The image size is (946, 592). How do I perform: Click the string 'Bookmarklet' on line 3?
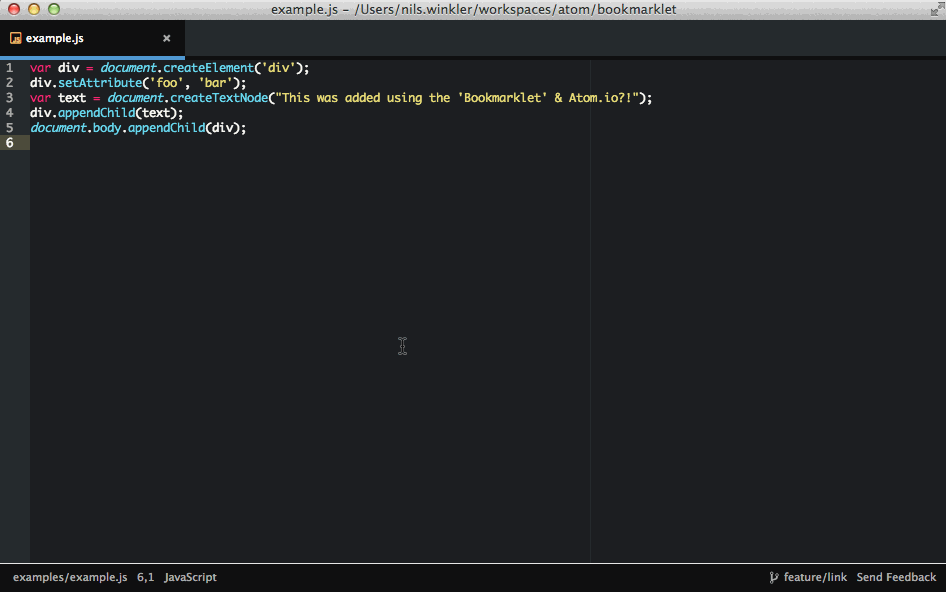click(502, 98)
